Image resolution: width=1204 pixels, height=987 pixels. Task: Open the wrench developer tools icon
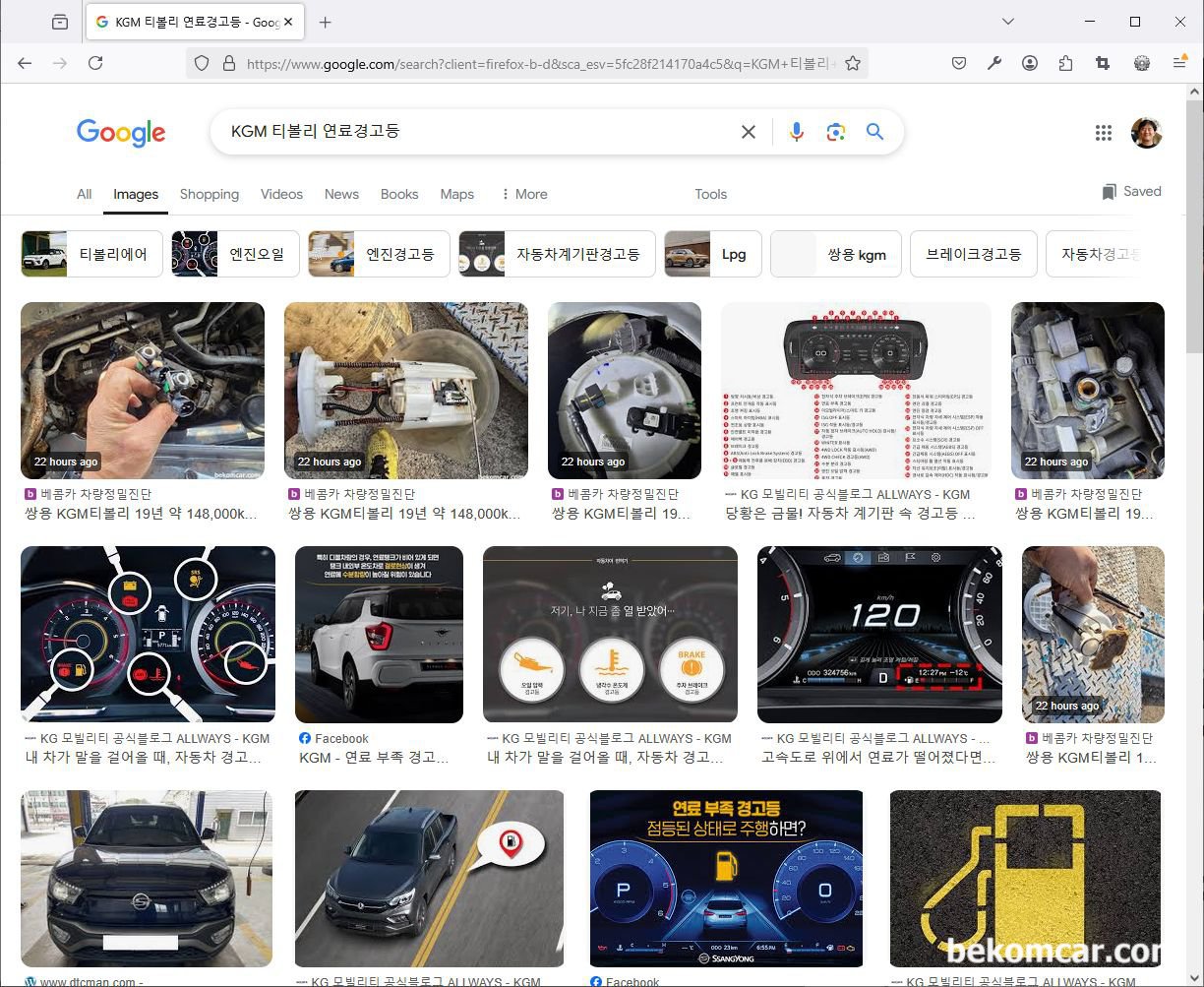994,63
